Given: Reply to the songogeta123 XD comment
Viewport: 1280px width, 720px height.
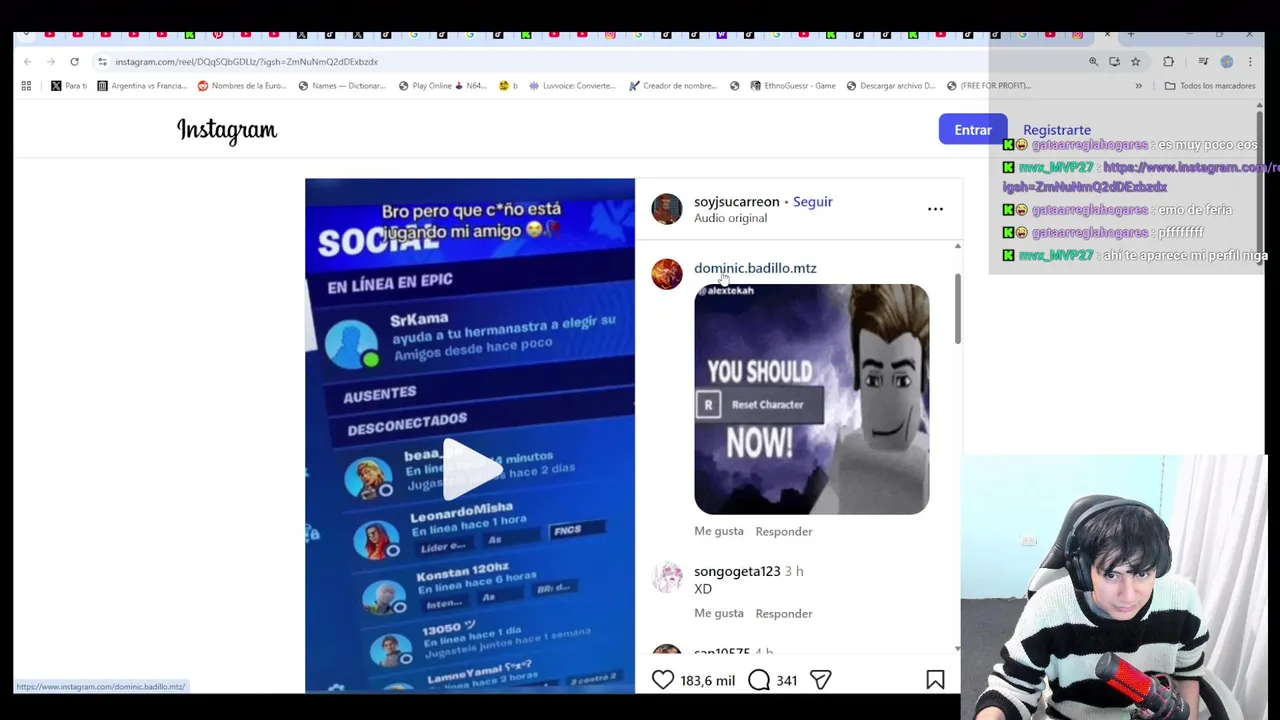Looking at the screenshot, I should 783,613.
